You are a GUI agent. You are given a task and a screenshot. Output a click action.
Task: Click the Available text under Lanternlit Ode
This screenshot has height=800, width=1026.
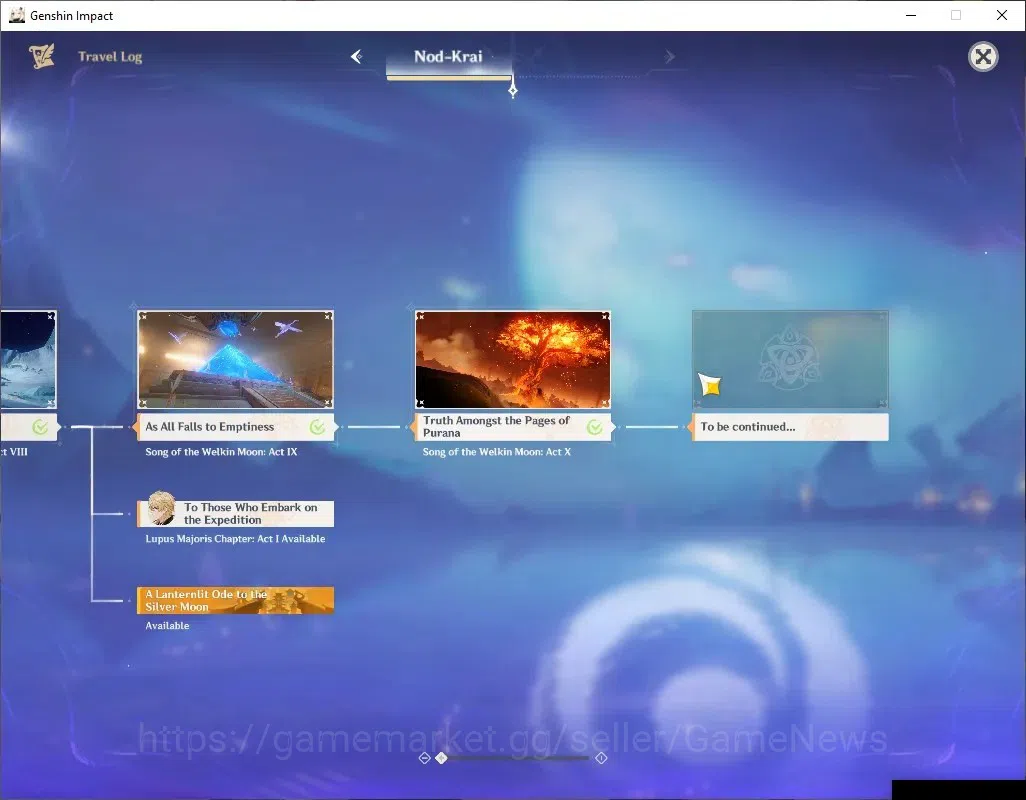168,626
